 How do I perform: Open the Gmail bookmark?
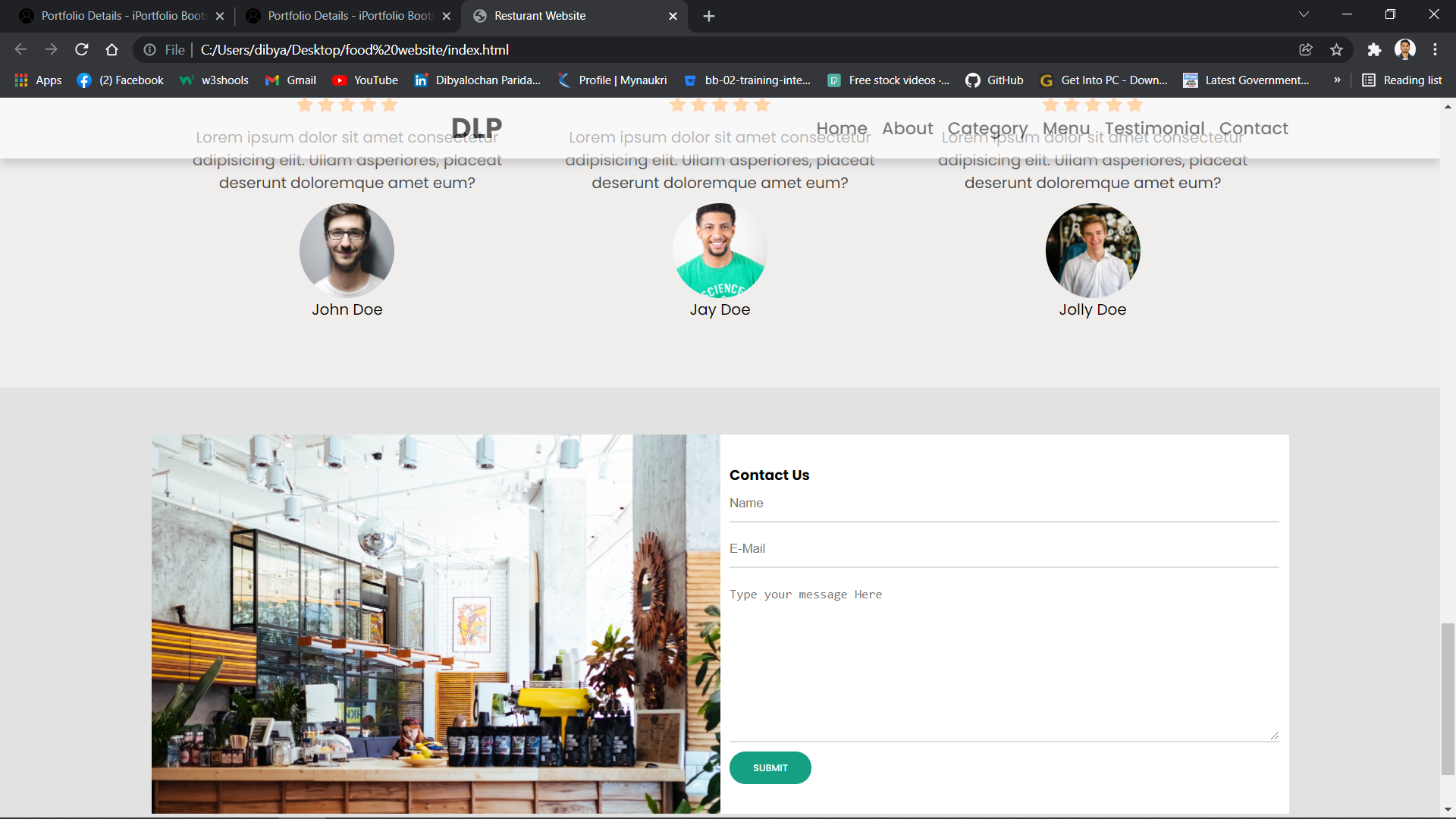290,80
